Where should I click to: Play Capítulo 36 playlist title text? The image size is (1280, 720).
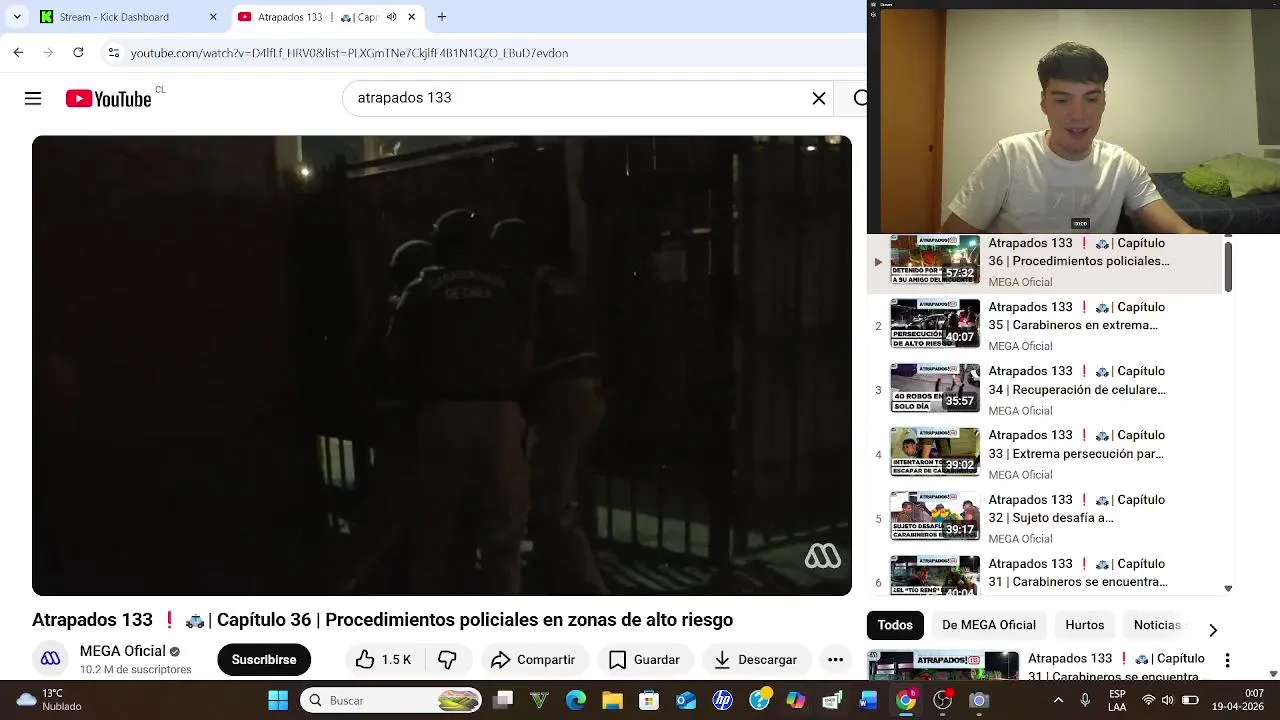pos(1079,252)
